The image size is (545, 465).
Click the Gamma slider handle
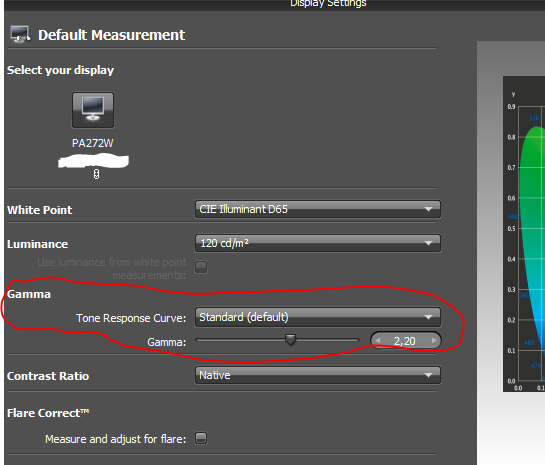(x=290, y=340)
